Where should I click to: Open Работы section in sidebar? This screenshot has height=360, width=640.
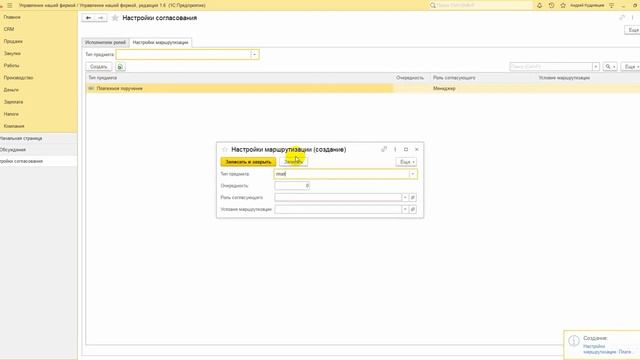[11, 65]
